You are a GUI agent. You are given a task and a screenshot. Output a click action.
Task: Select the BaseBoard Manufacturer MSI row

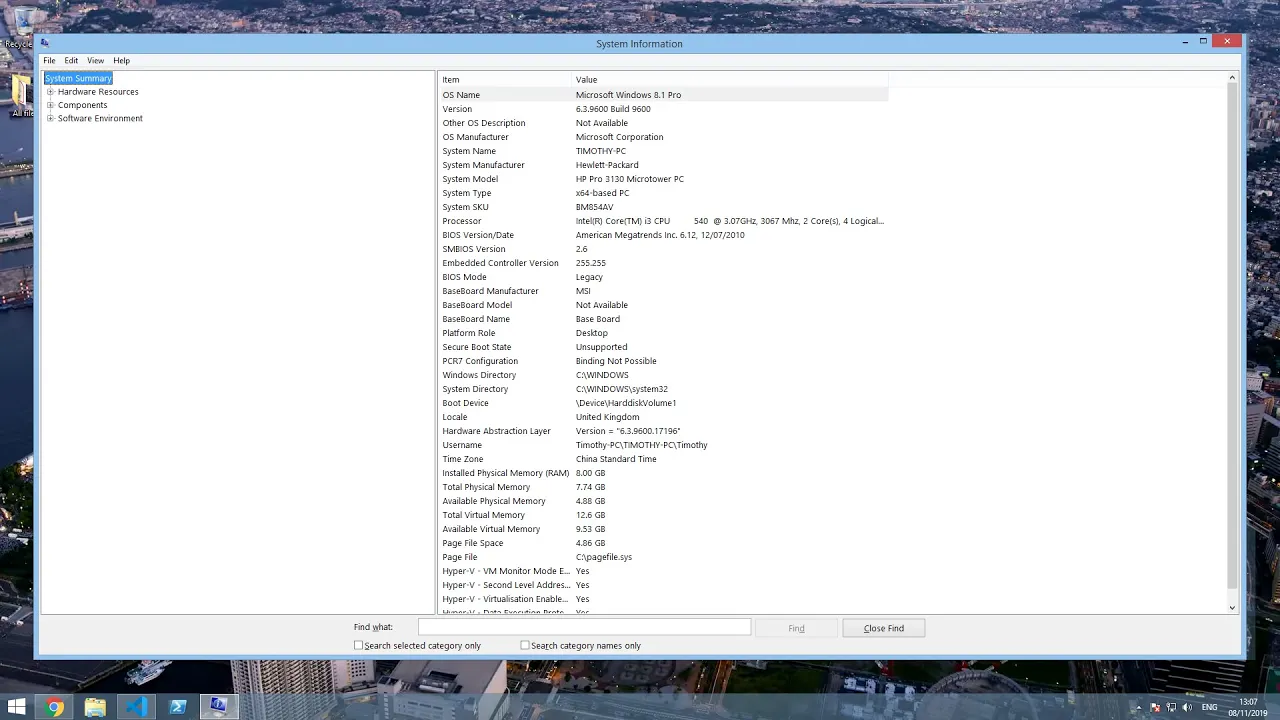pyautogui.click(x=663, y=291)
